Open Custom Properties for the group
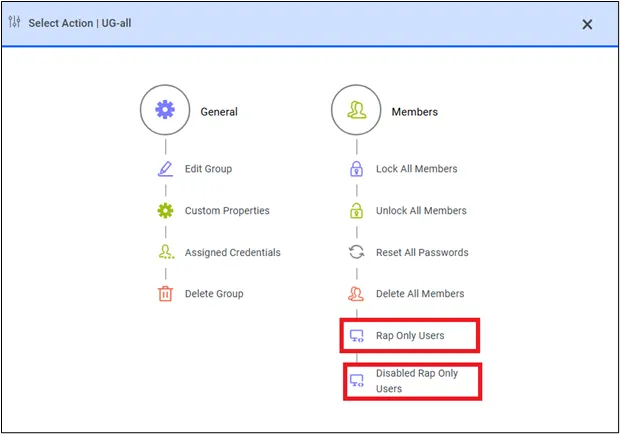Viewport: 620px width, 434px height. [227, 211]
